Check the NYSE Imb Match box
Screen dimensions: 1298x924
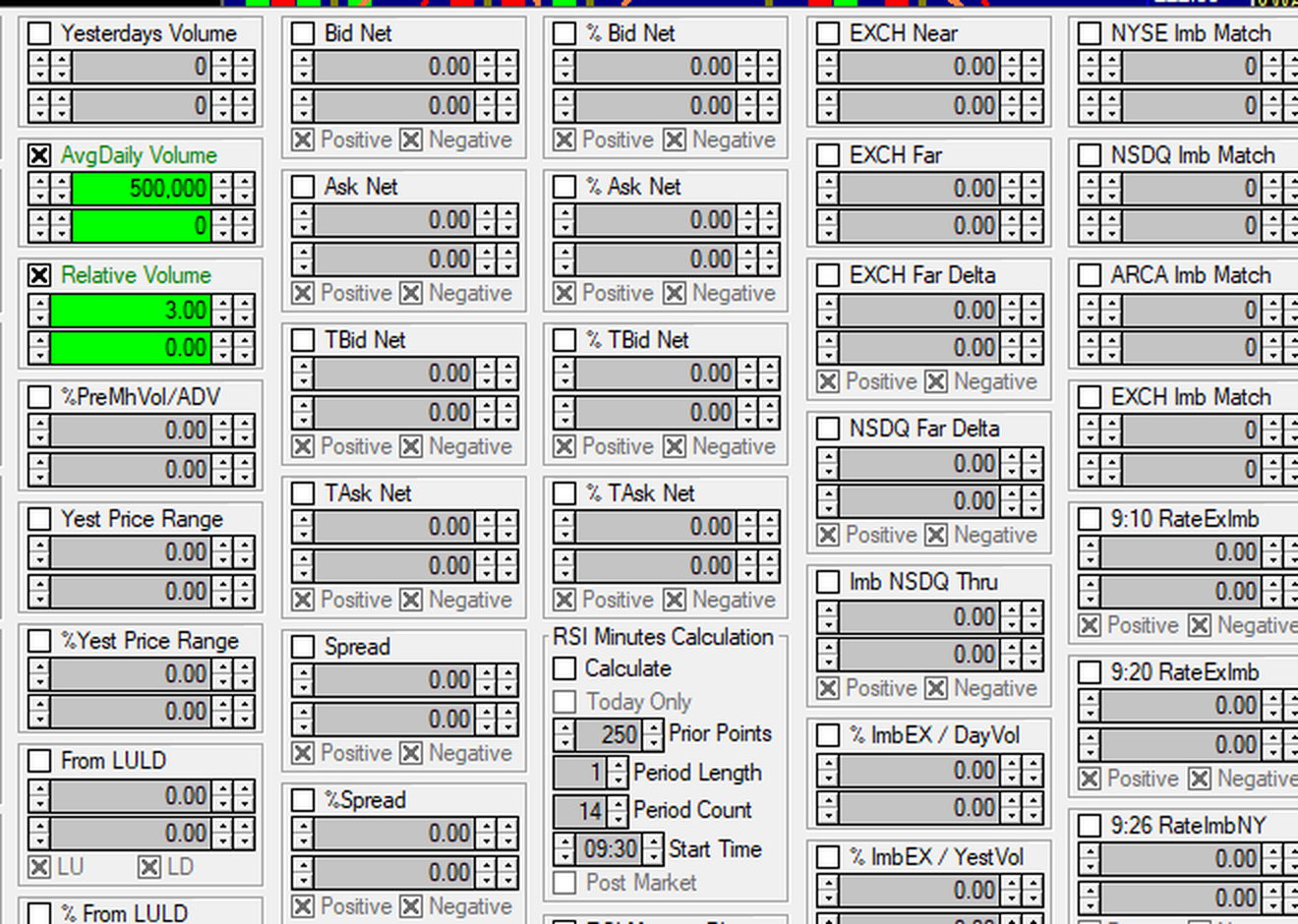pyautogui.click(x=1090, y=33)
